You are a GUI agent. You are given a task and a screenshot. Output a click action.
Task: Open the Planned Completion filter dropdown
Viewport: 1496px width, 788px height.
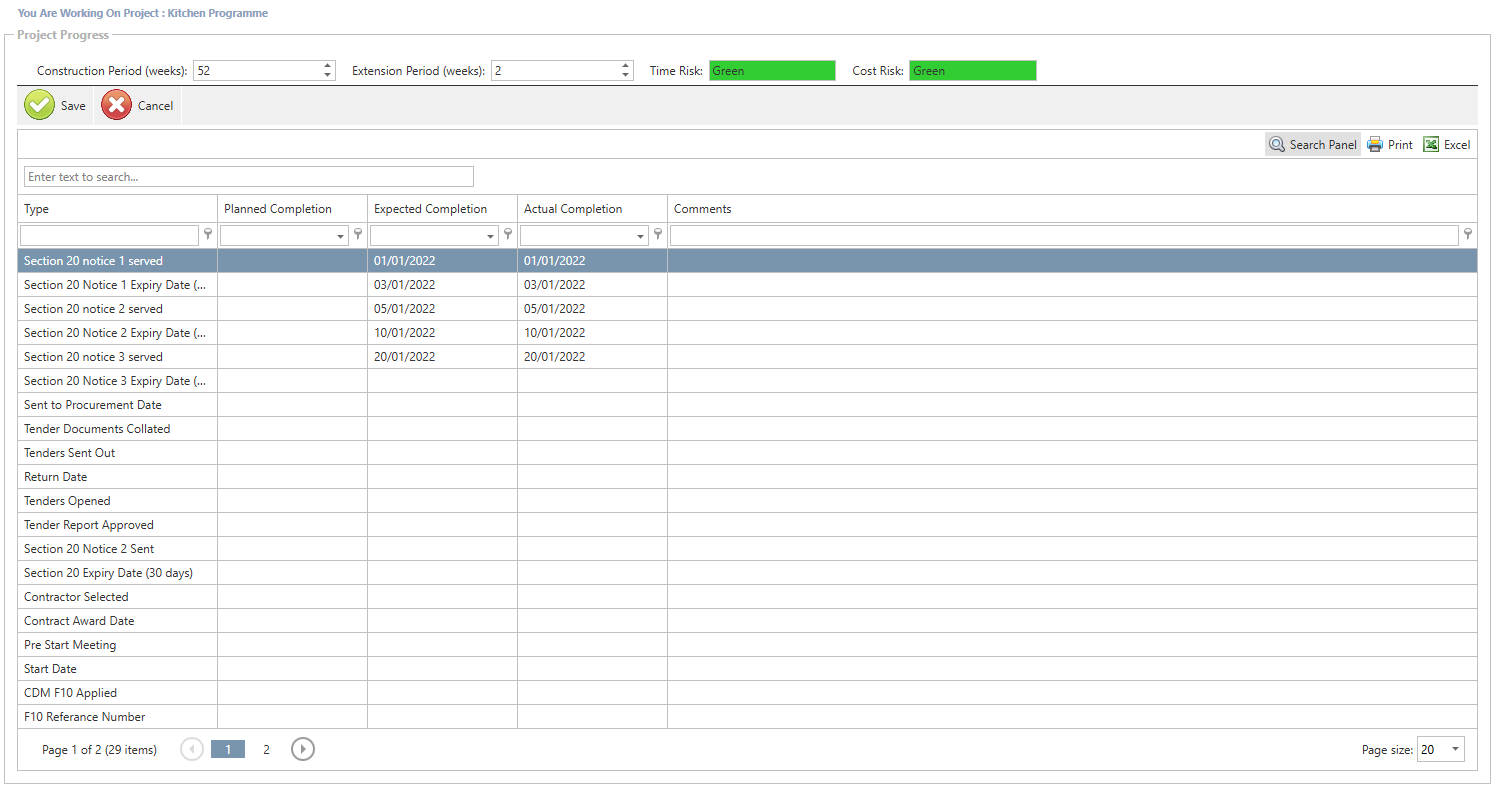coord(341,236)
